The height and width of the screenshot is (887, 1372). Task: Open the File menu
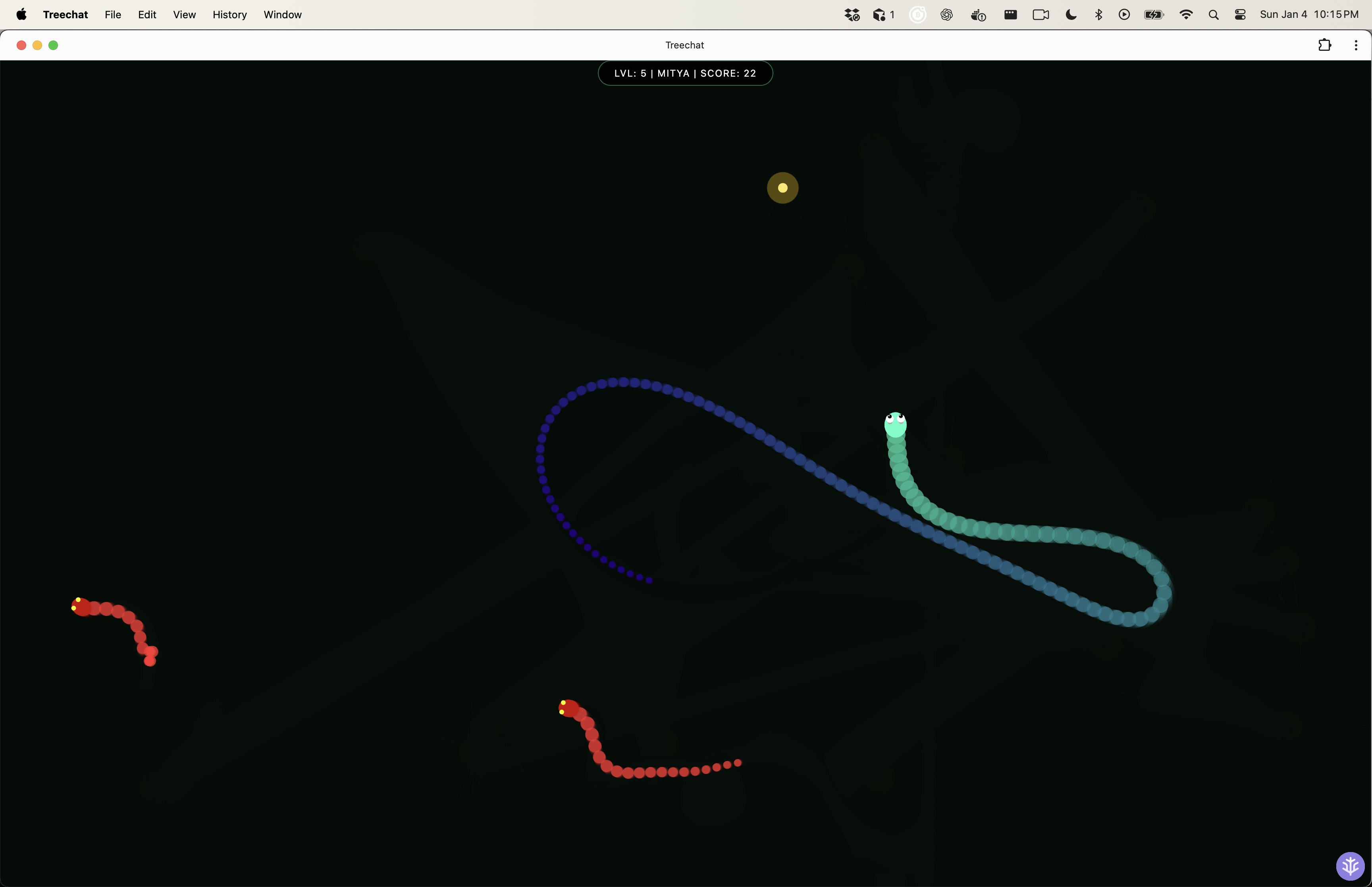pos(113,14)
